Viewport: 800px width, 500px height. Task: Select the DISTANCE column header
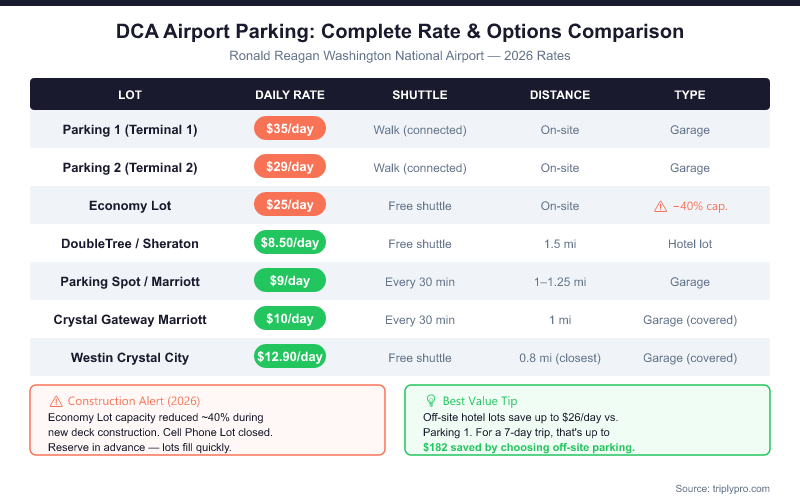point(560,95)
